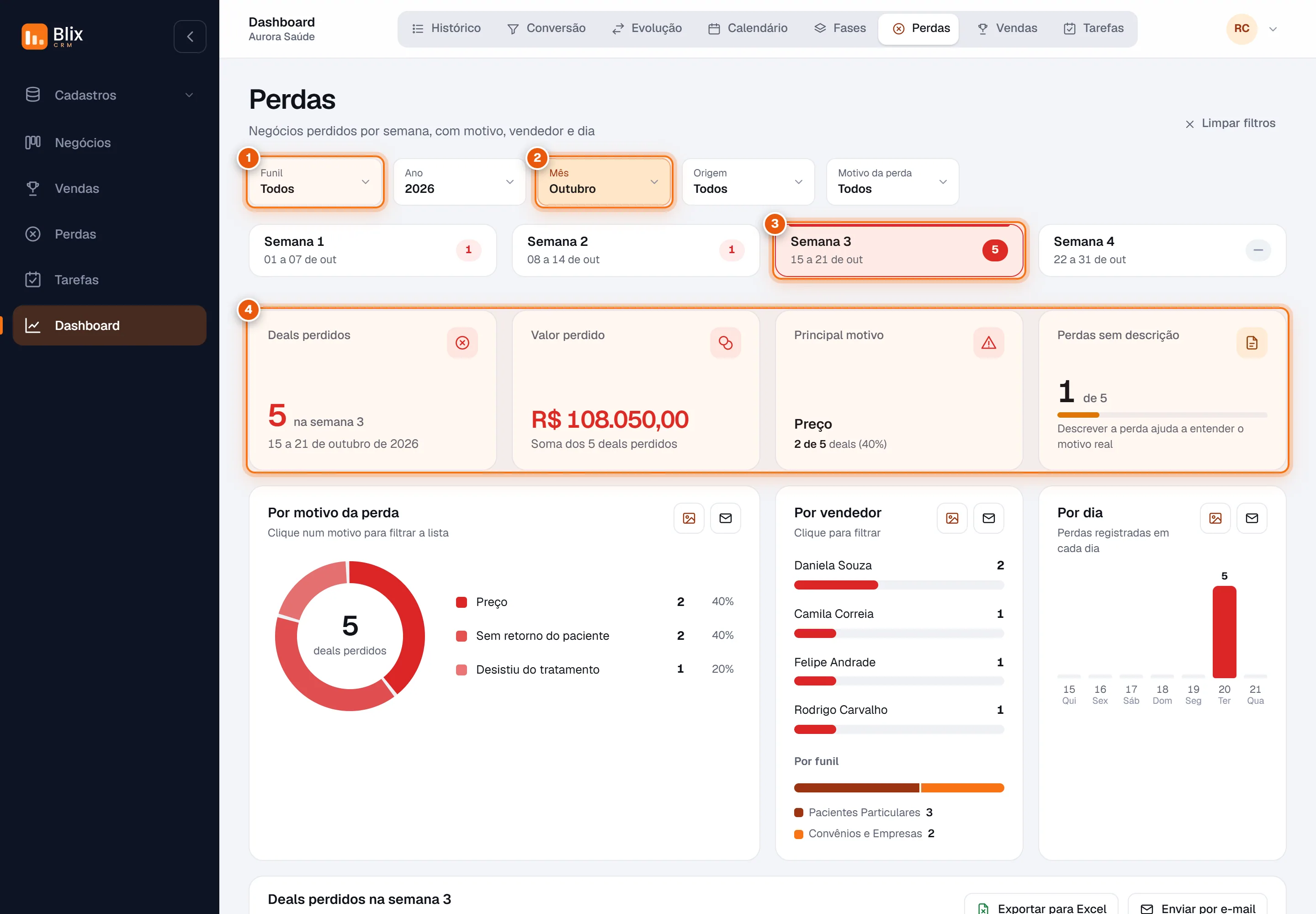The height and width of the screenshot is (914, 1316).
Task: Save Por dia chart as image
Action: 1215,518
